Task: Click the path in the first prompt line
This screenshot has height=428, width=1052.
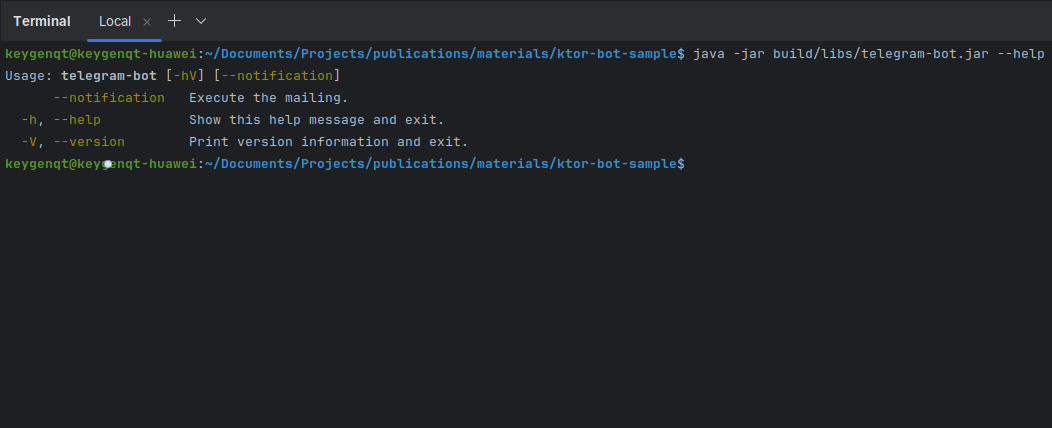Action: click(441, 54)
